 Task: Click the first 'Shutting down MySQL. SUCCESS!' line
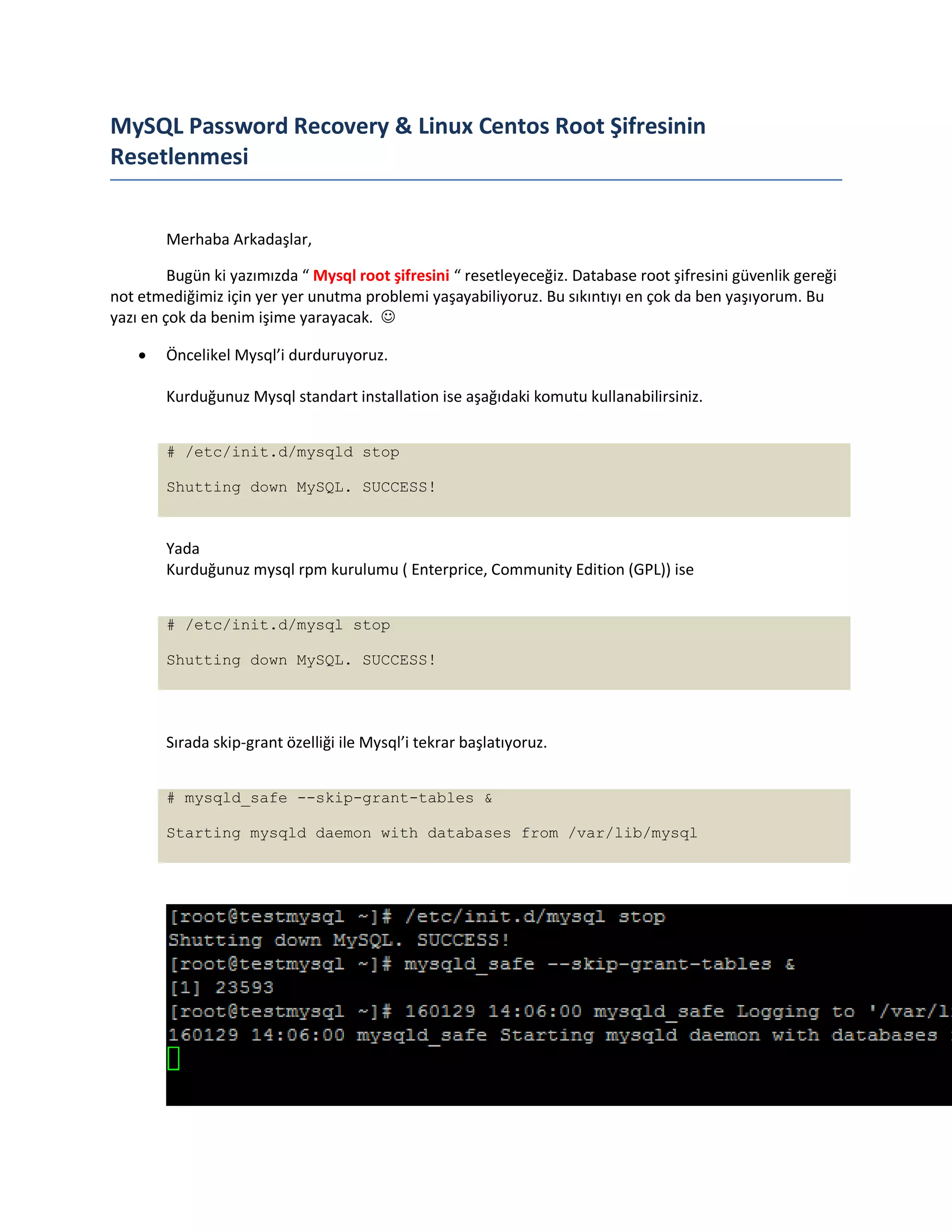coord(301,487)
